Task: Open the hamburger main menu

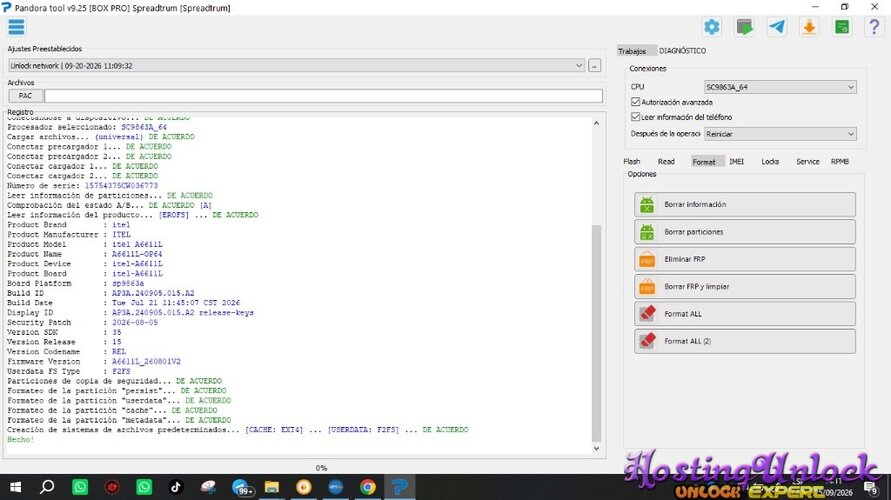Action: (16, 27)
